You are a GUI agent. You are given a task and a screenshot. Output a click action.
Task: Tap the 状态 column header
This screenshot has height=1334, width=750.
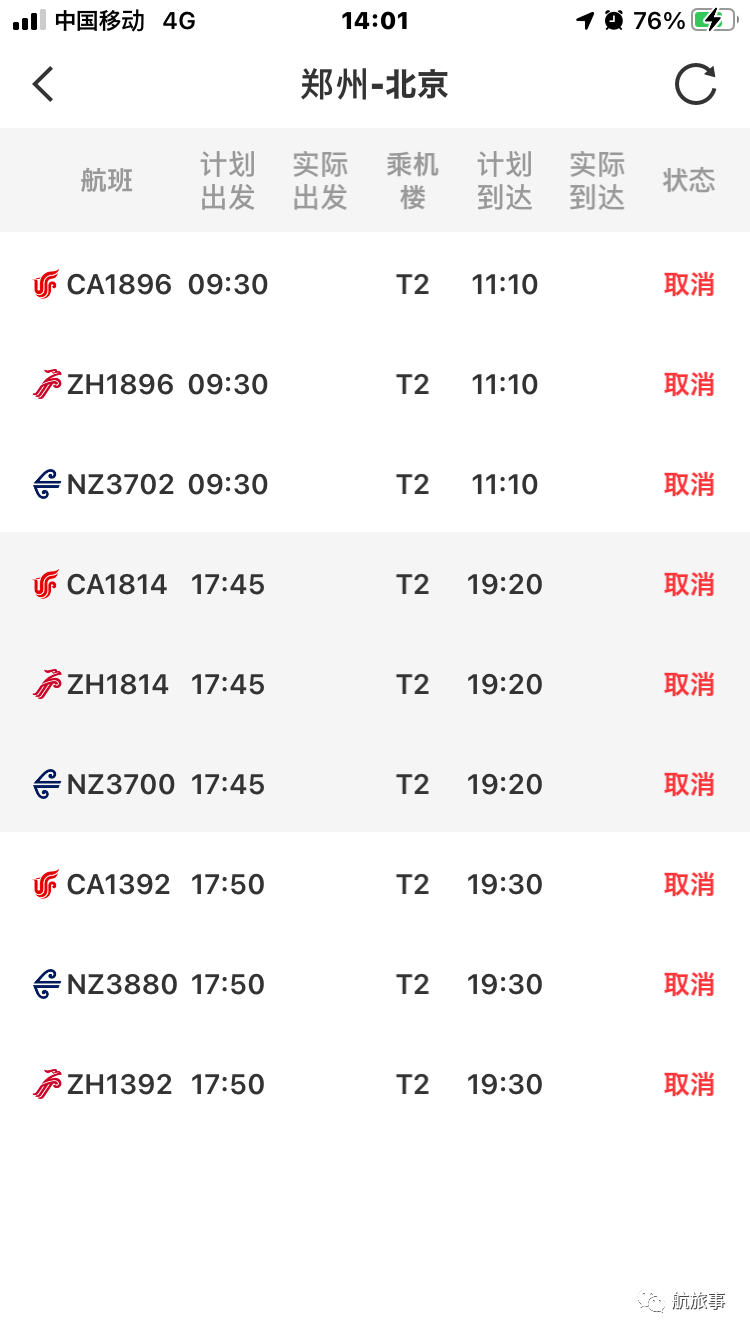[x=689, y=181]
